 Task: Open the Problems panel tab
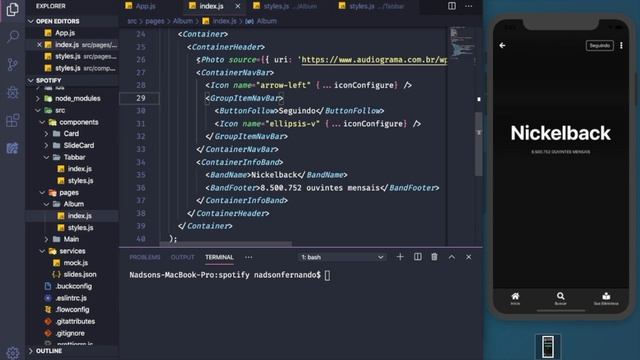144,257
